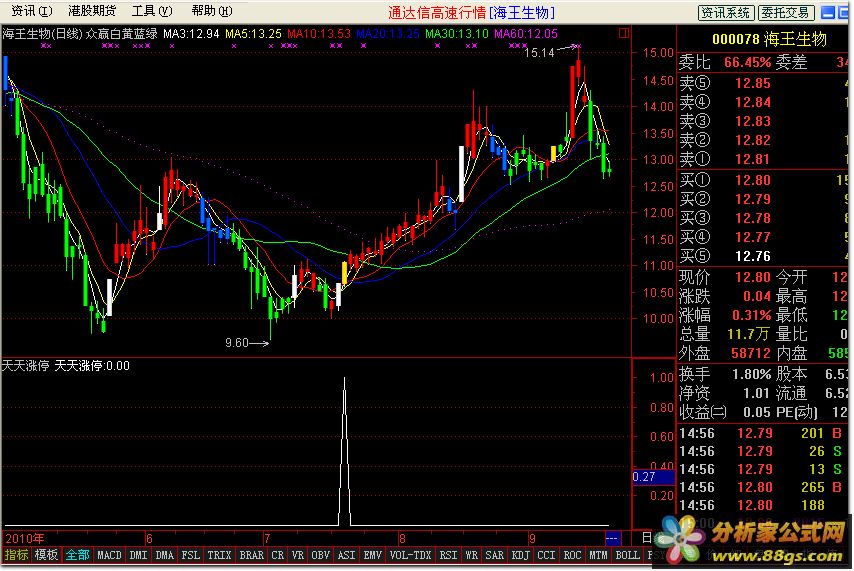Minimize the window with the blue underscore icon
This screenshot has height=571, width=854.
click(828, 13)
